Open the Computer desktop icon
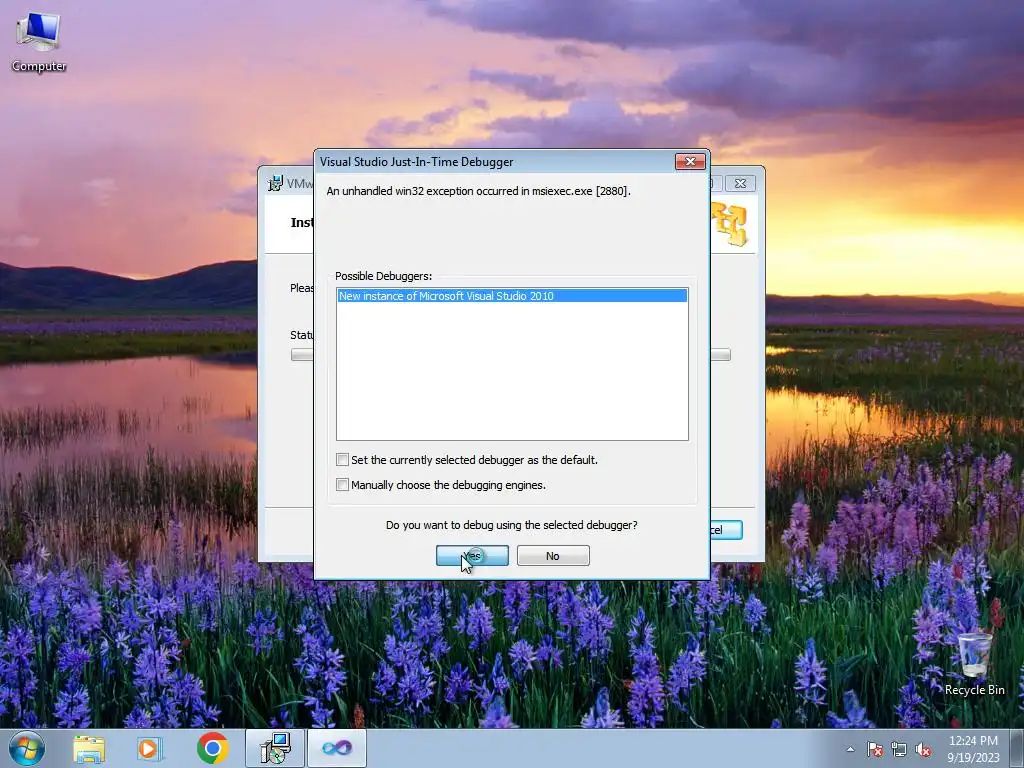The width and height of the screenshot is (1024, 768). tap(39, 41)
